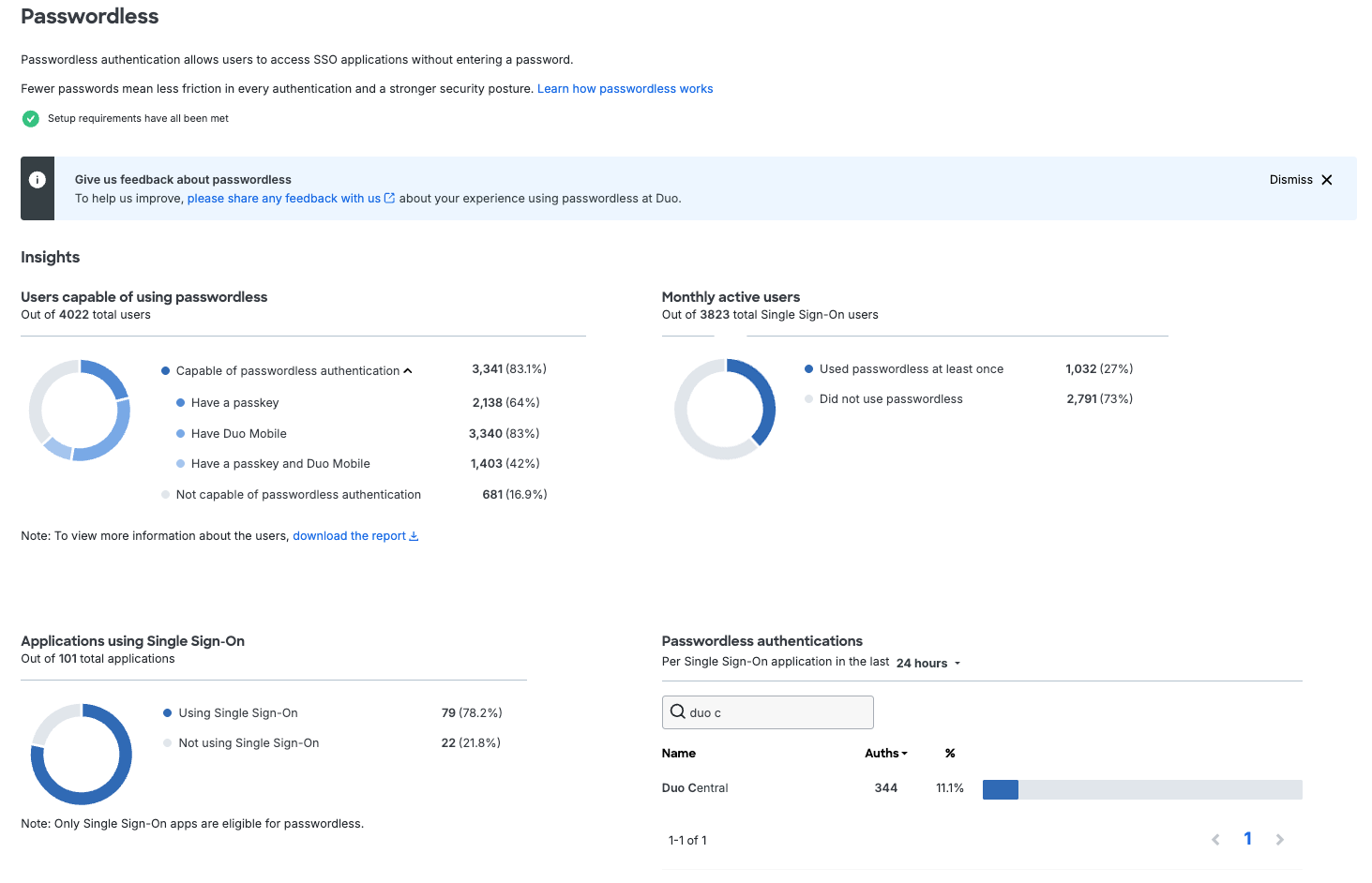
Task: Click Dismiss text in feedback banner
Action: click(x=1291, y=180)
